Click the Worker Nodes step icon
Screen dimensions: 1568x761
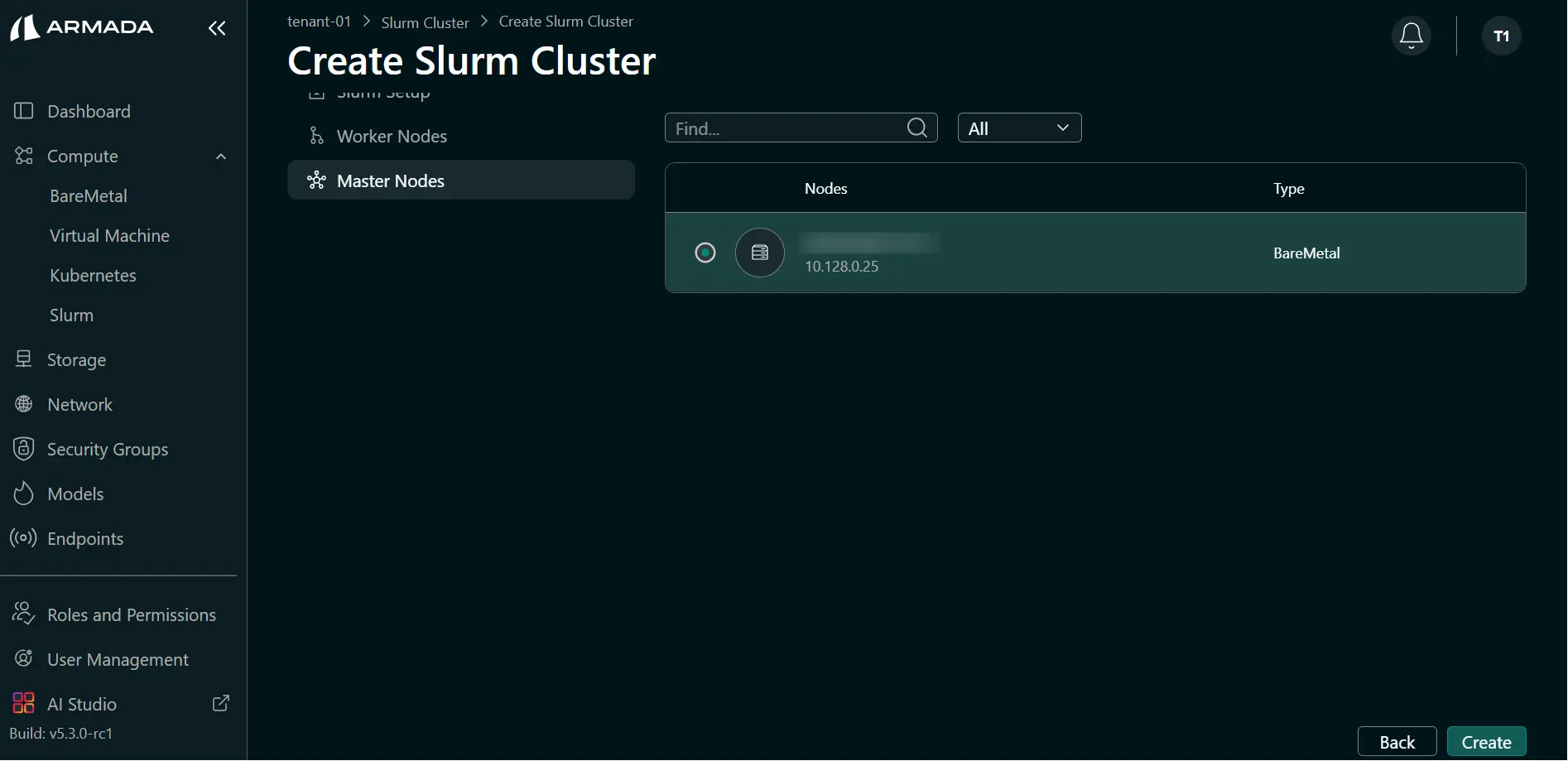click(x=316, y=136)
